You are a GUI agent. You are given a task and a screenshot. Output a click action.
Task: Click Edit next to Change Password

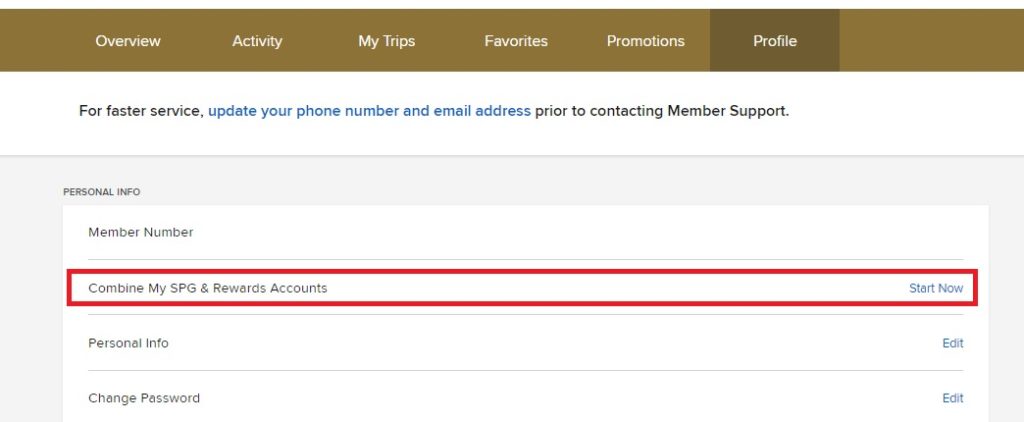952,398
